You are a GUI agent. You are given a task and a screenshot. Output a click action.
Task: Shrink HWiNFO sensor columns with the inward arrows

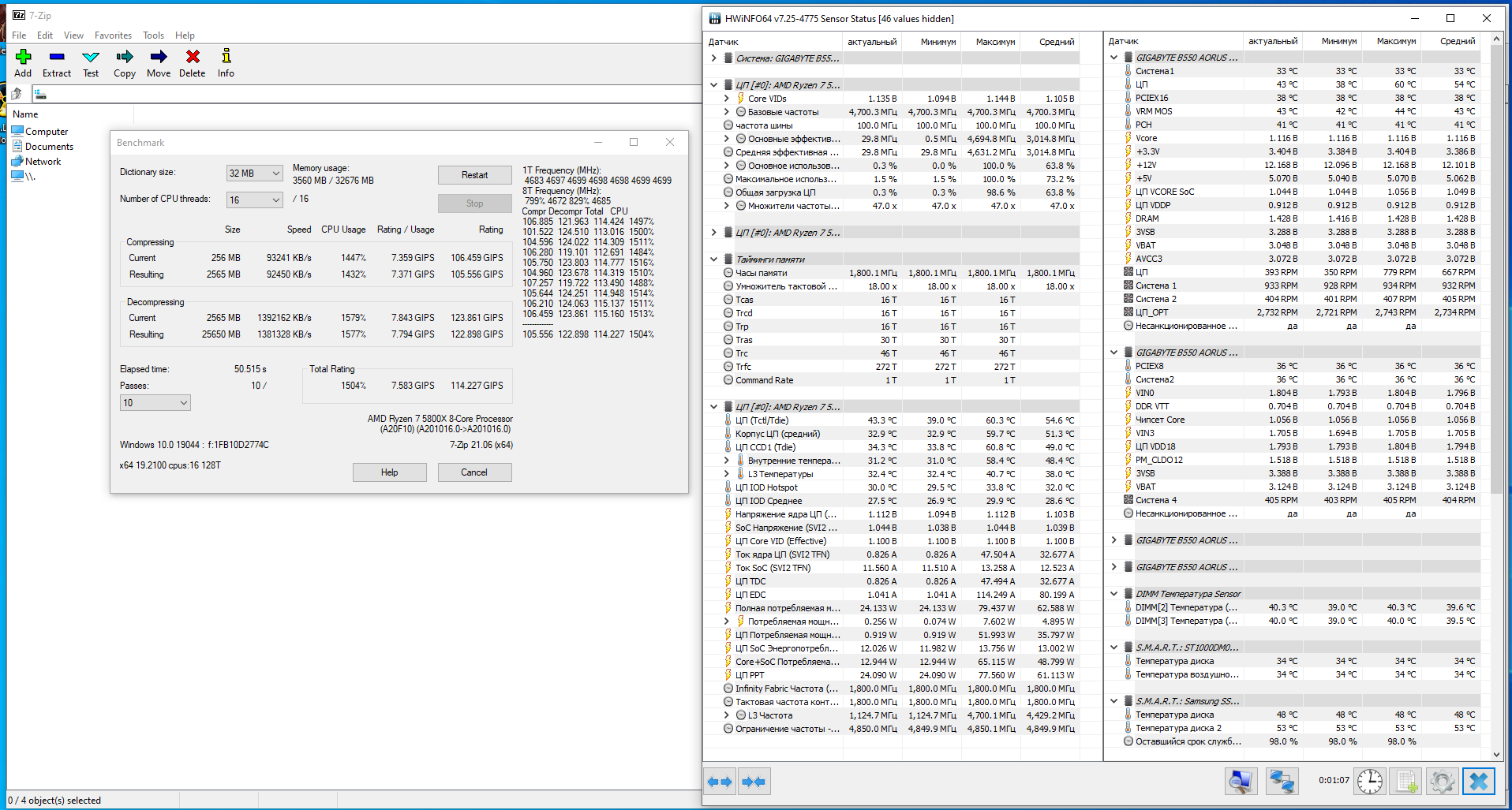pyautogui.click(x=754, y=782)
